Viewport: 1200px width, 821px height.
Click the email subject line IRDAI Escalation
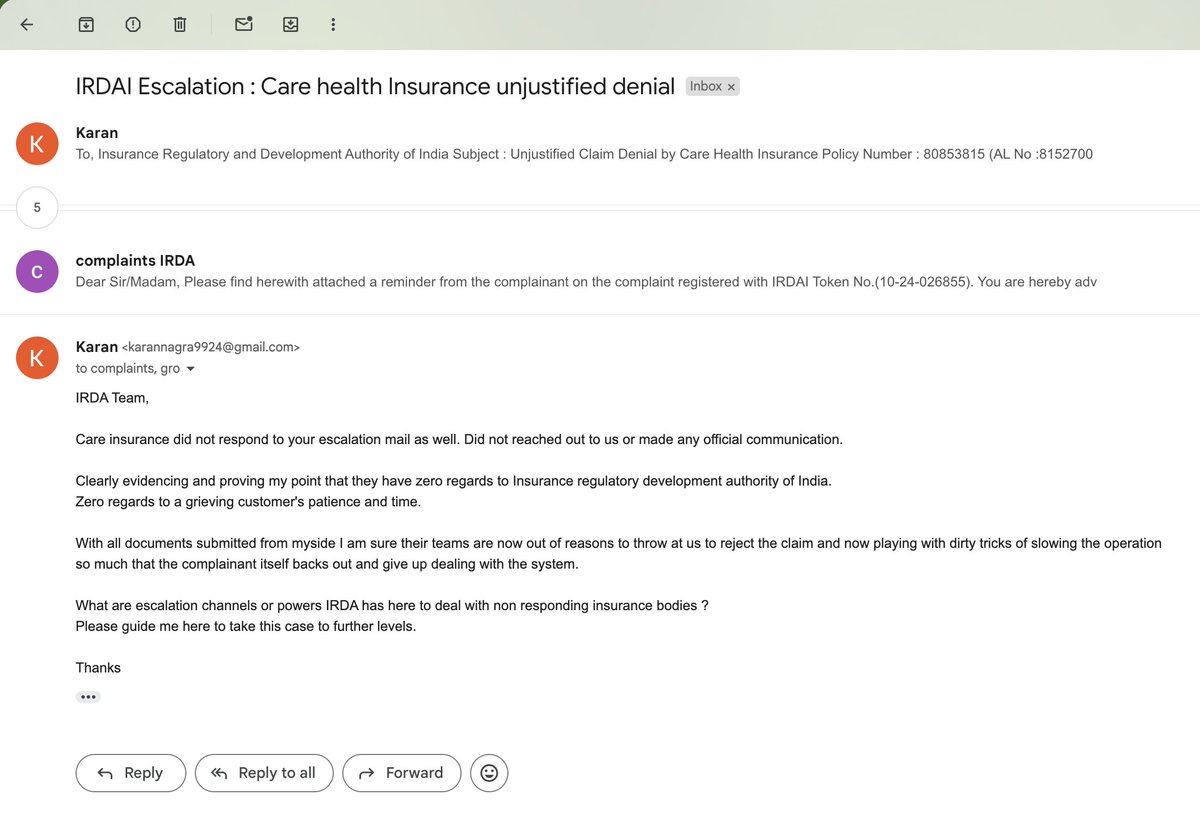coord(375,87)
